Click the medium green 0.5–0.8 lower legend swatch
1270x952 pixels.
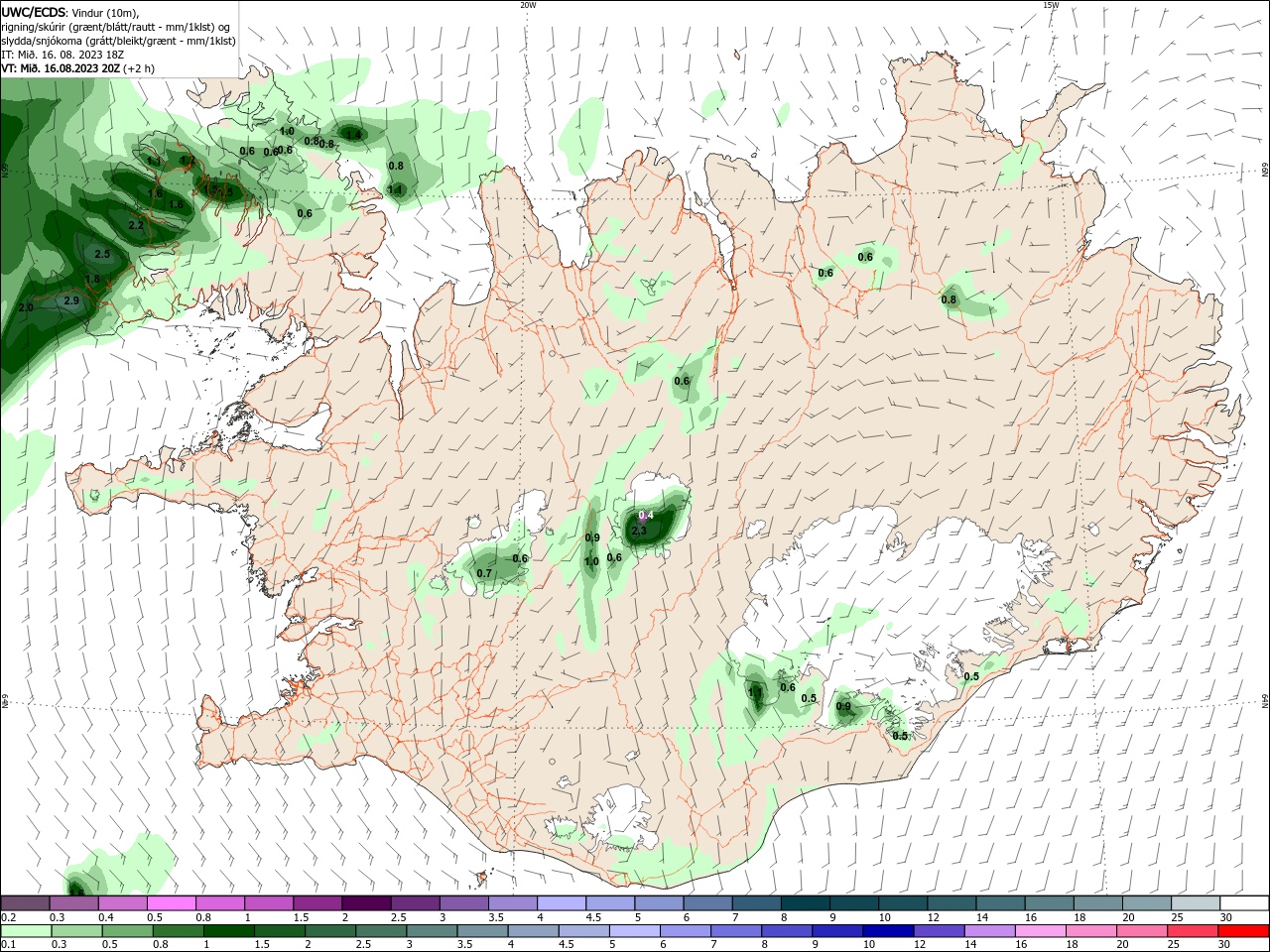coord(128,931)
